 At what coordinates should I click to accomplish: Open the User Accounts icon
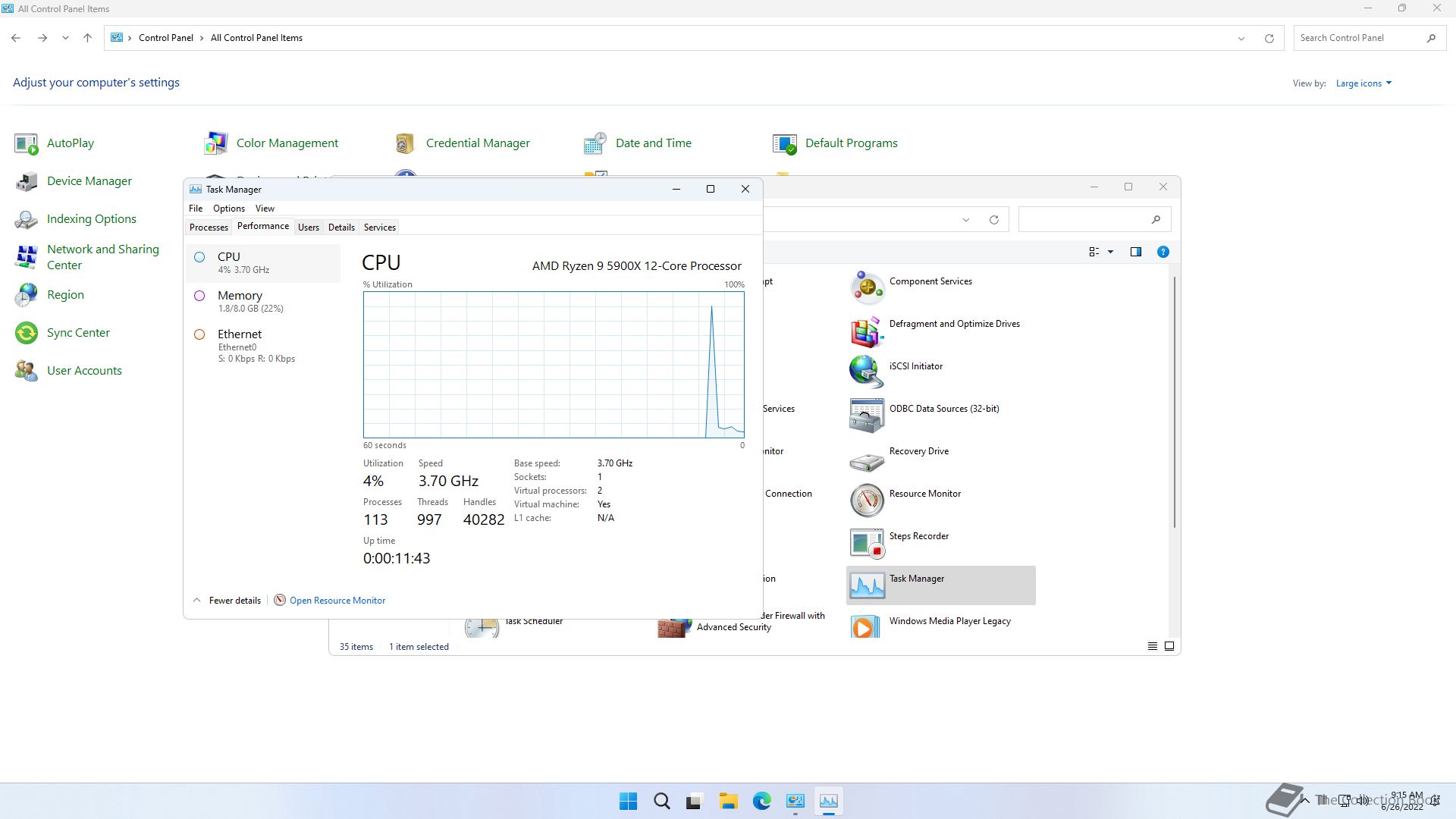click(x=27, y=371)
